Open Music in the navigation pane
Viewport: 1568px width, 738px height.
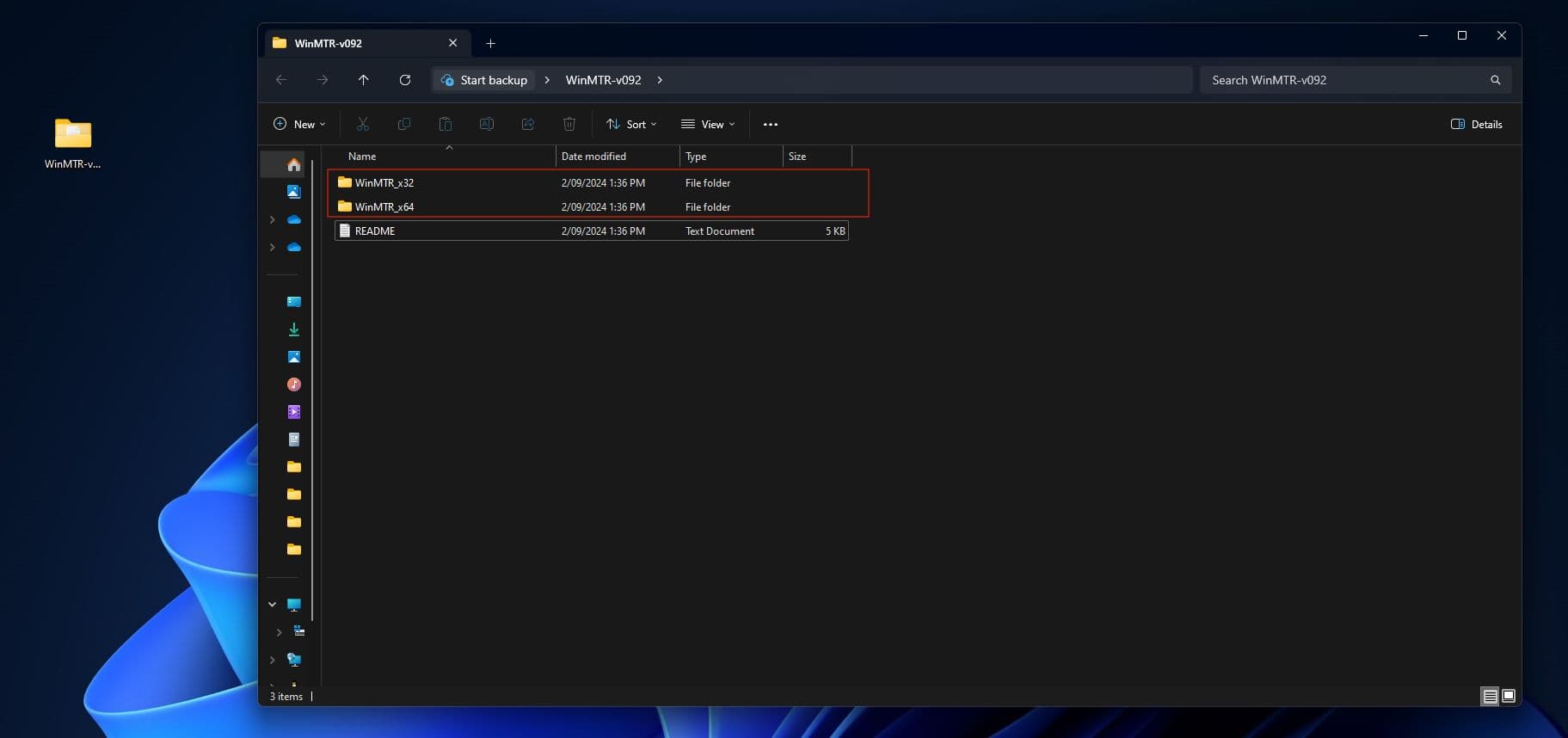pos(294,384)
